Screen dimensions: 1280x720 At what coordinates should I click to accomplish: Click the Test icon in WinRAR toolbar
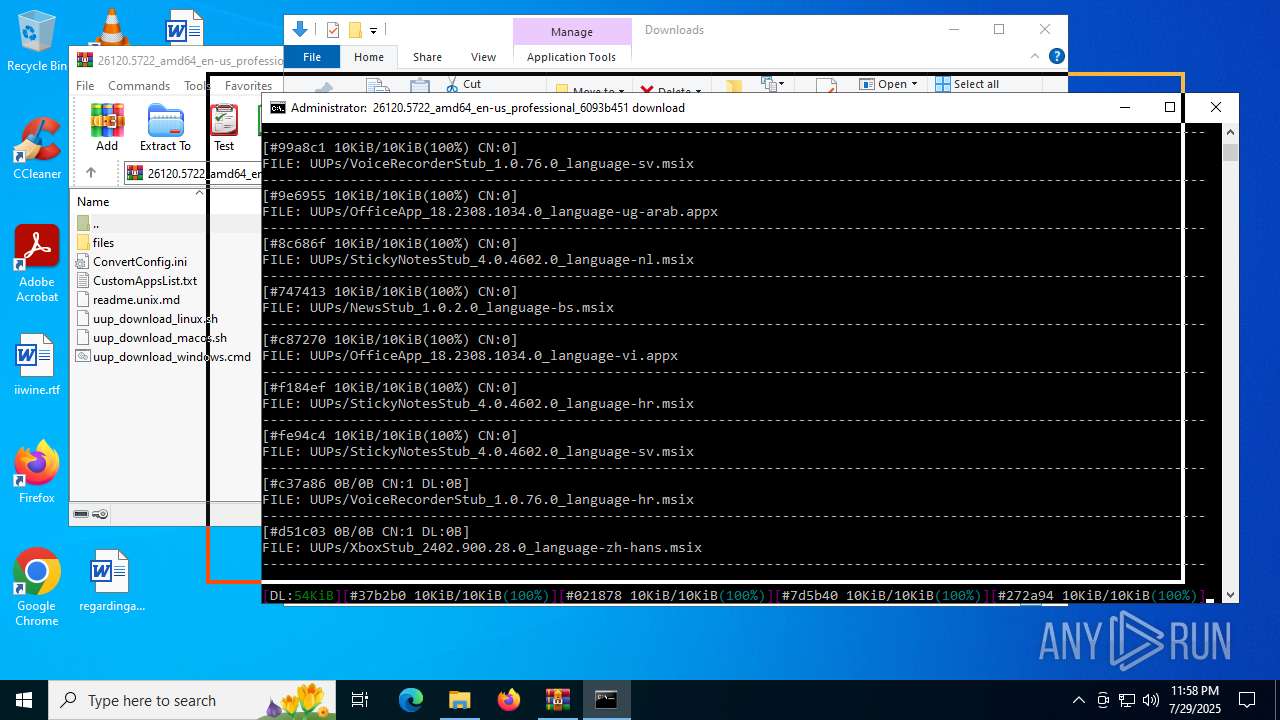tap(224, 128)
